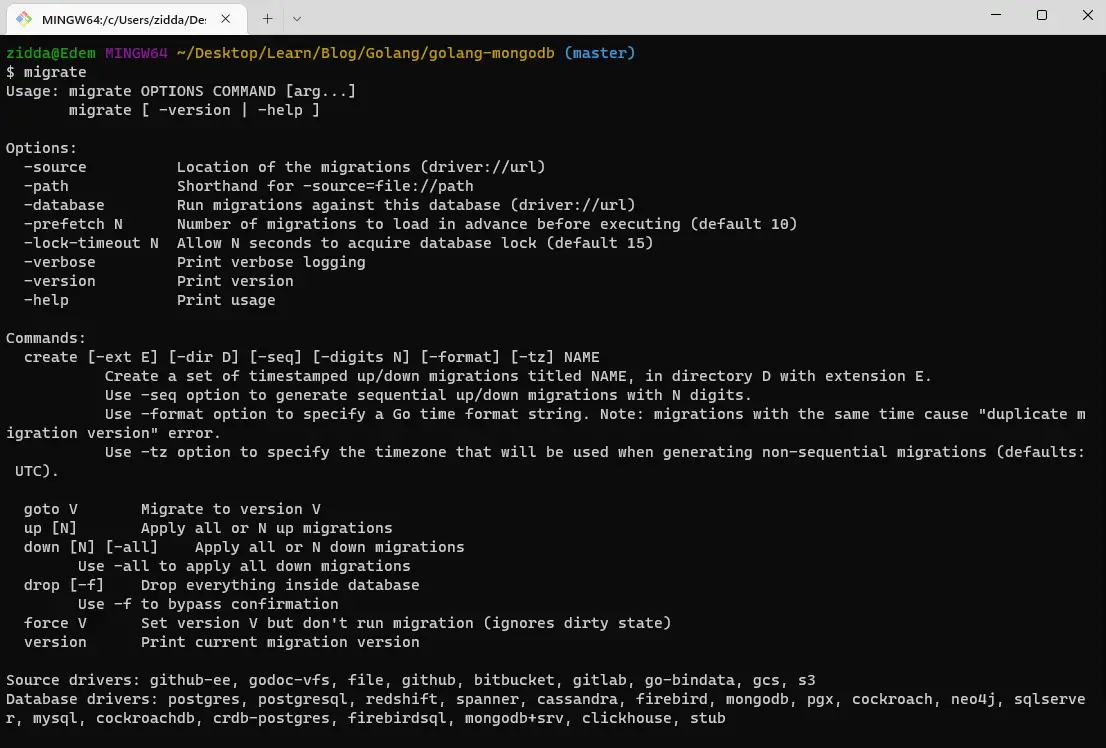Click the '-source' option in the Options list

point(55,166)
